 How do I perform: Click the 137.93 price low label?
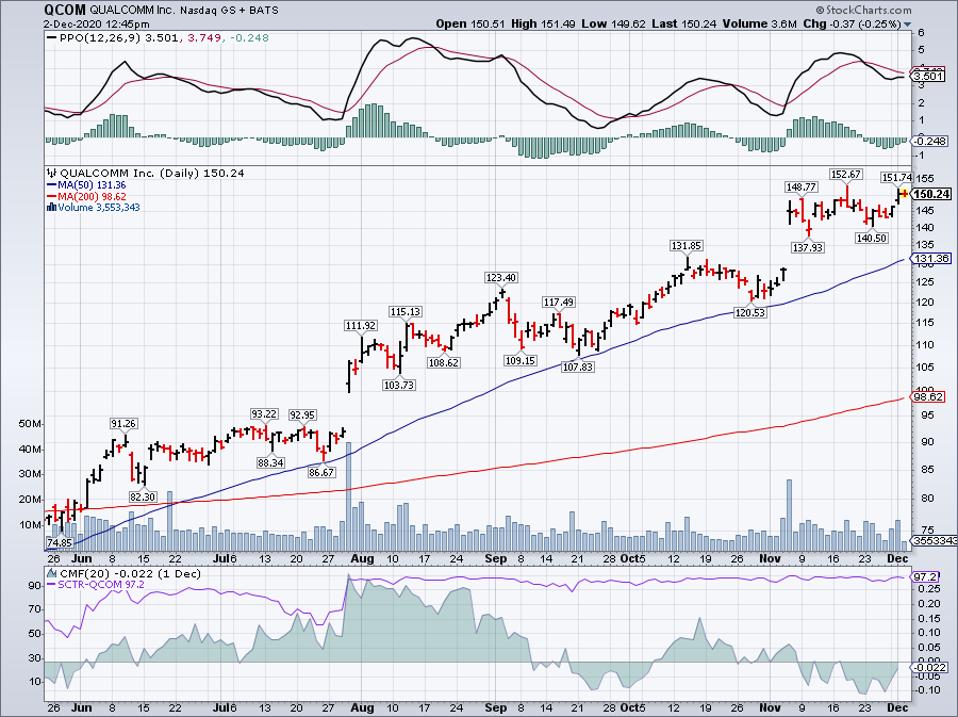(x=808, y=248)
